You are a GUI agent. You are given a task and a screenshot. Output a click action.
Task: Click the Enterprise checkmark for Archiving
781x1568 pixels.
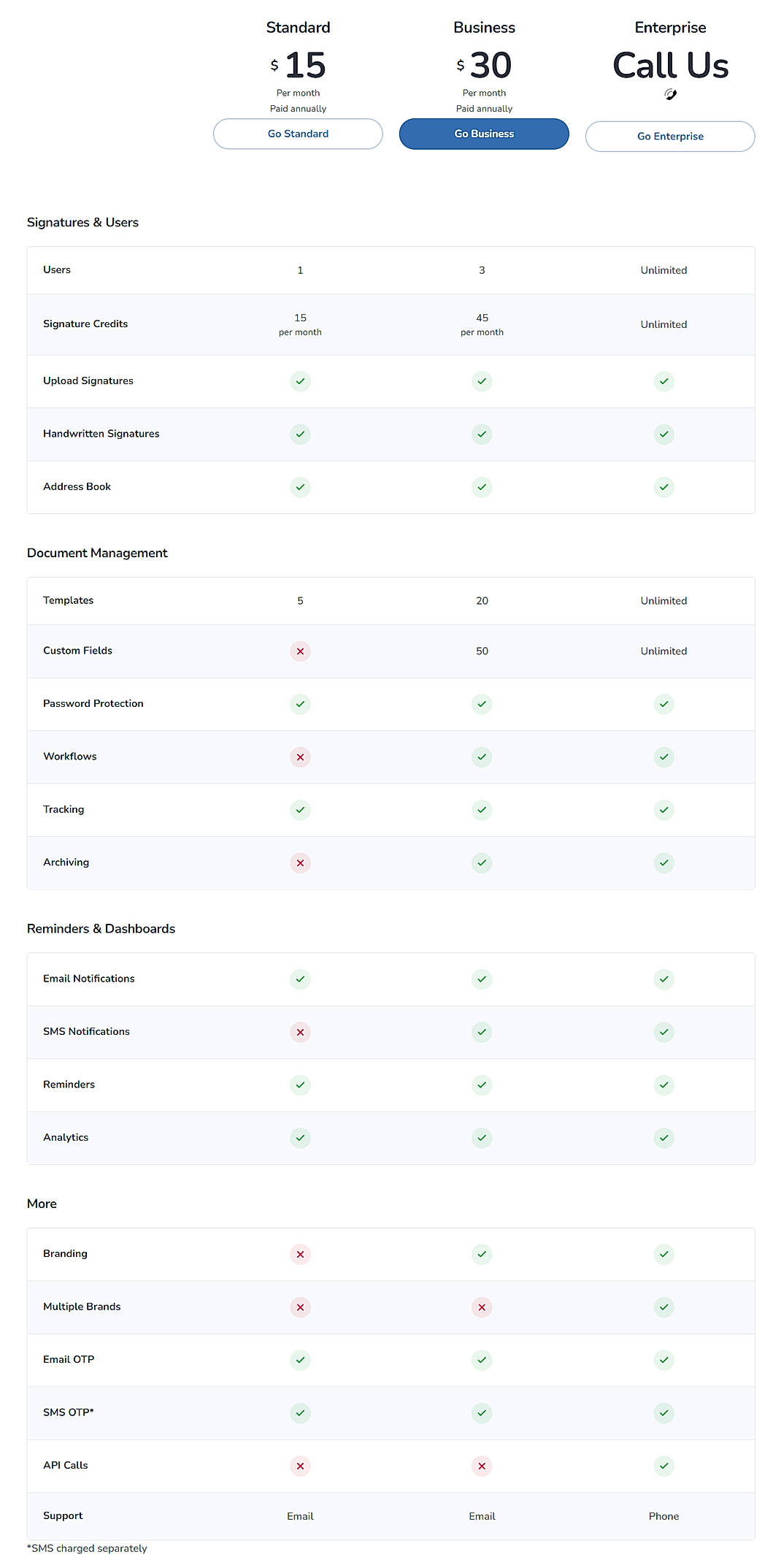pos(663,863)
